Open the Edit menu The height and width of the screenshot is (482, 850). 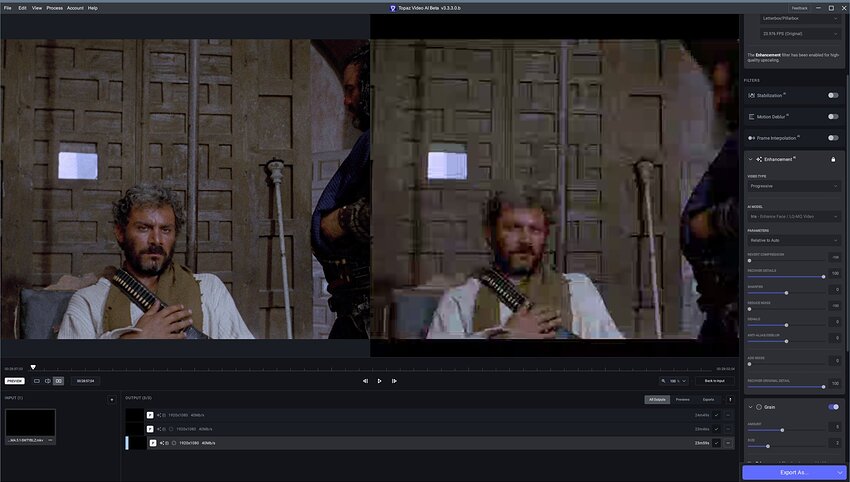[22, 8]
